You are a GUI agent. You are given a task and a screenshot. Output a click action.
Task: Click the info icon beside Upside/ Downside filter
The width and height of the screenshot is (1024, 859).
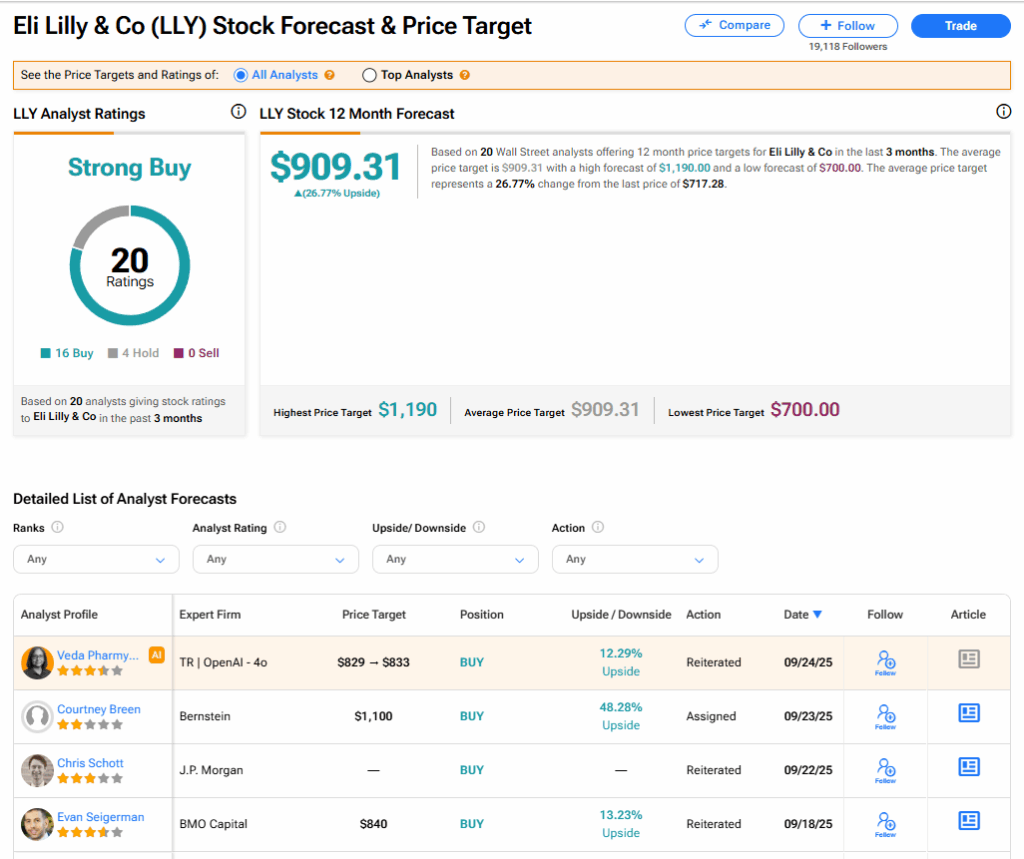(479, 527)
